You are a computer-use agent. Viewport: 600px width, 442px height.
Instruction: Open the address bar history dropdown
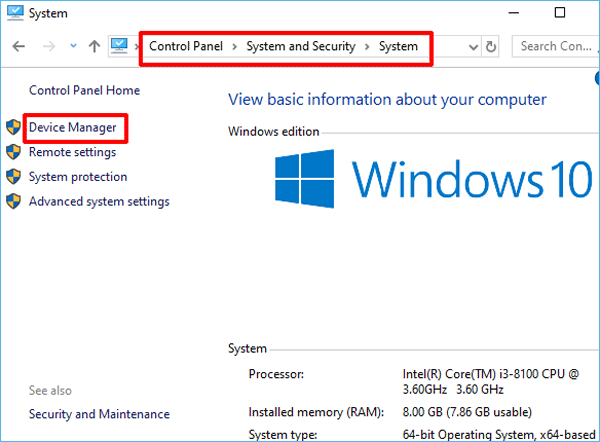473,47
